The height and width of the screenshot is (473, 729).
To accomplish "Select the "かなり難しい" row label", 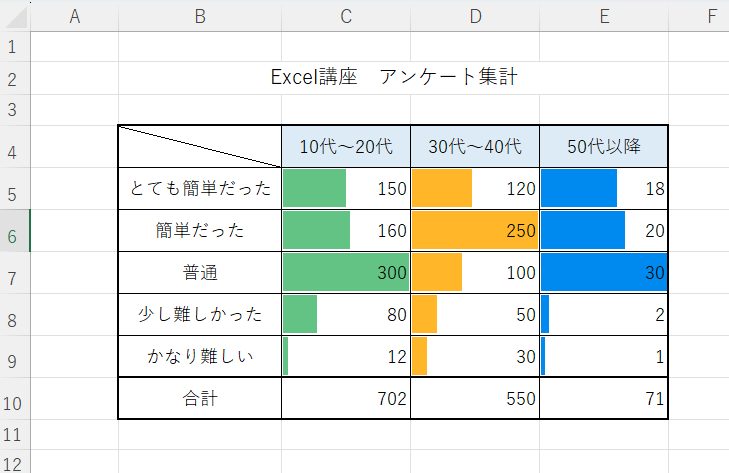I will pyautogui.click(x=200, y=356).
